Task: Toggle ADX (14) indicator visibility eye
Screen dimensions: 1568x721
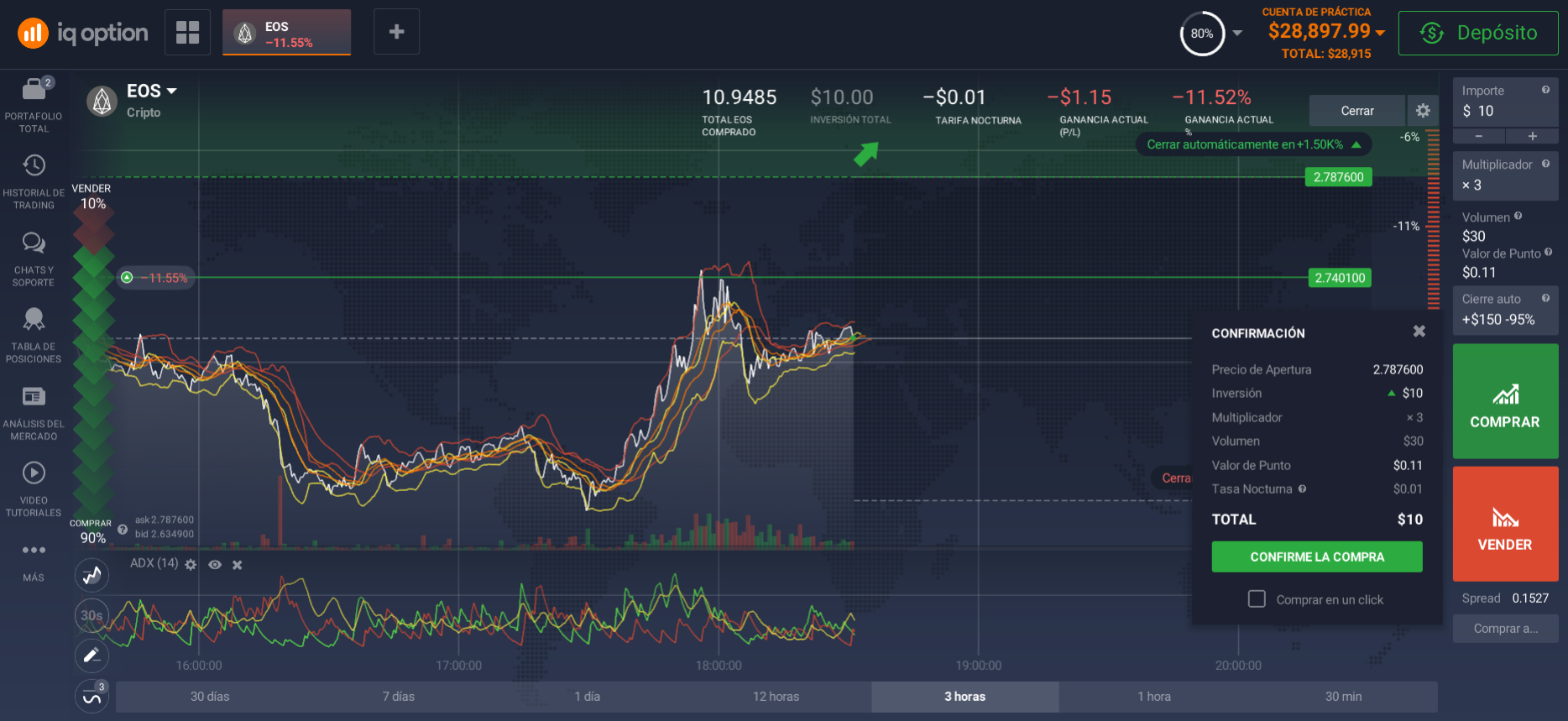Action: (x=215, y=565)
